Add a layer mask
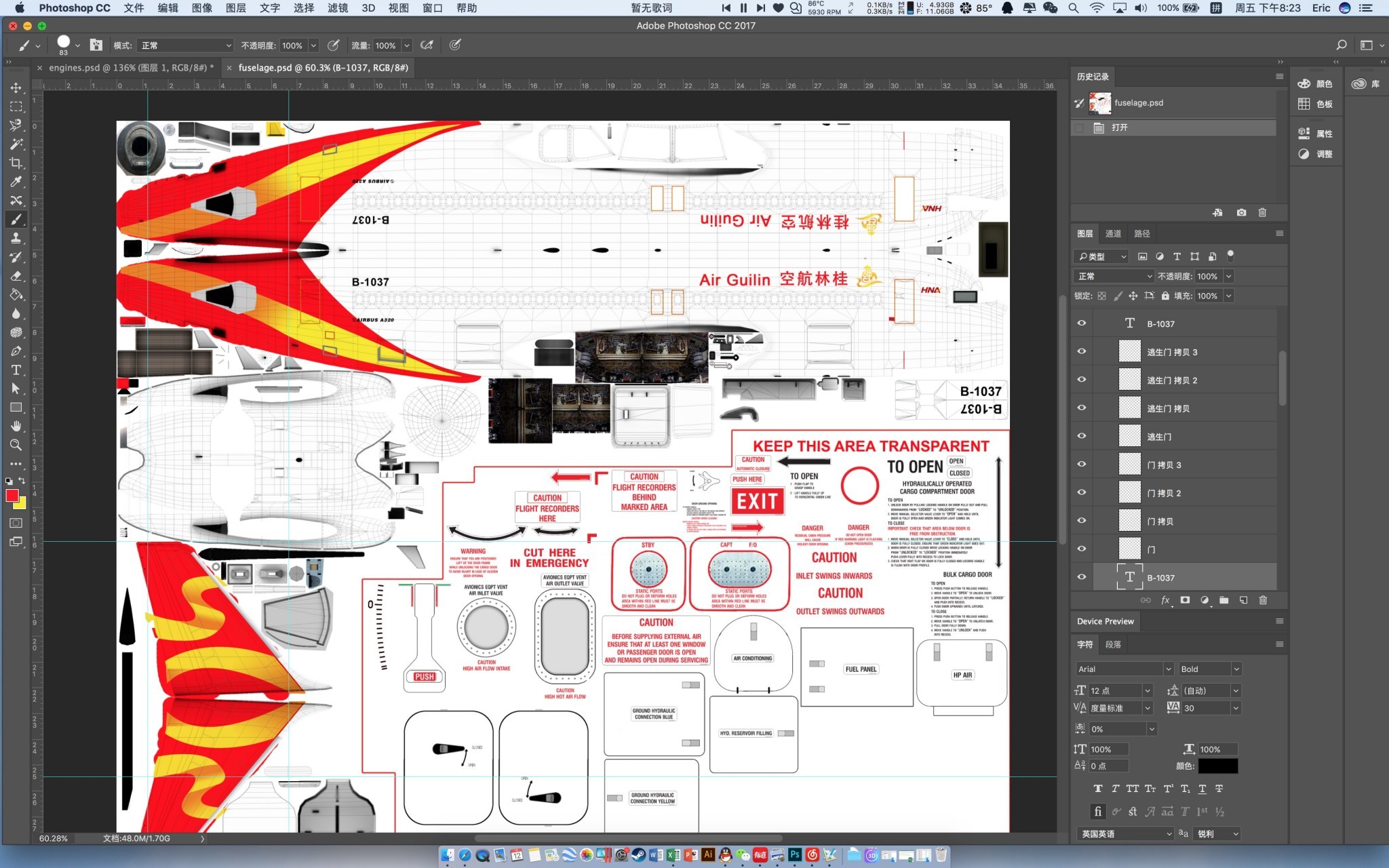 click(x=1185, y=600)
